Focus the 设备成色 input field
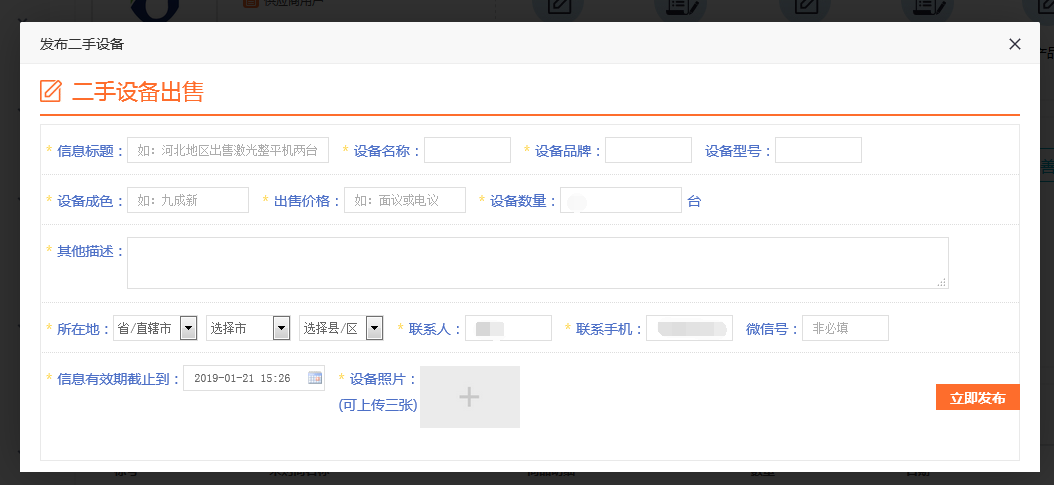 [x=188, y=200]
